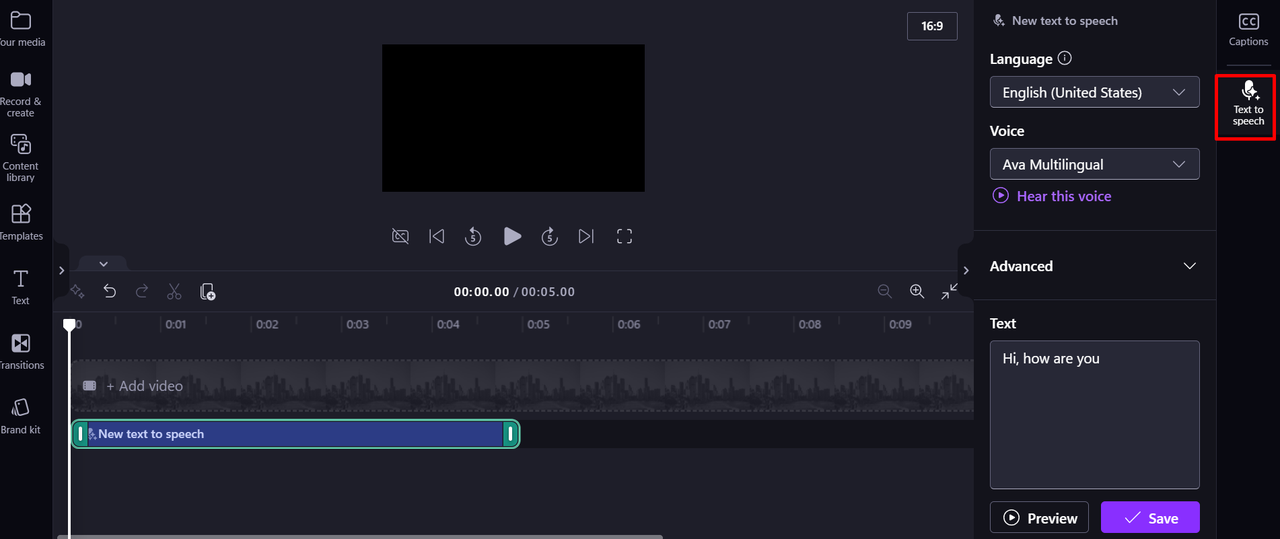Click the black video preview canvas
This screenshot has width=1280, height=539.
513,118
